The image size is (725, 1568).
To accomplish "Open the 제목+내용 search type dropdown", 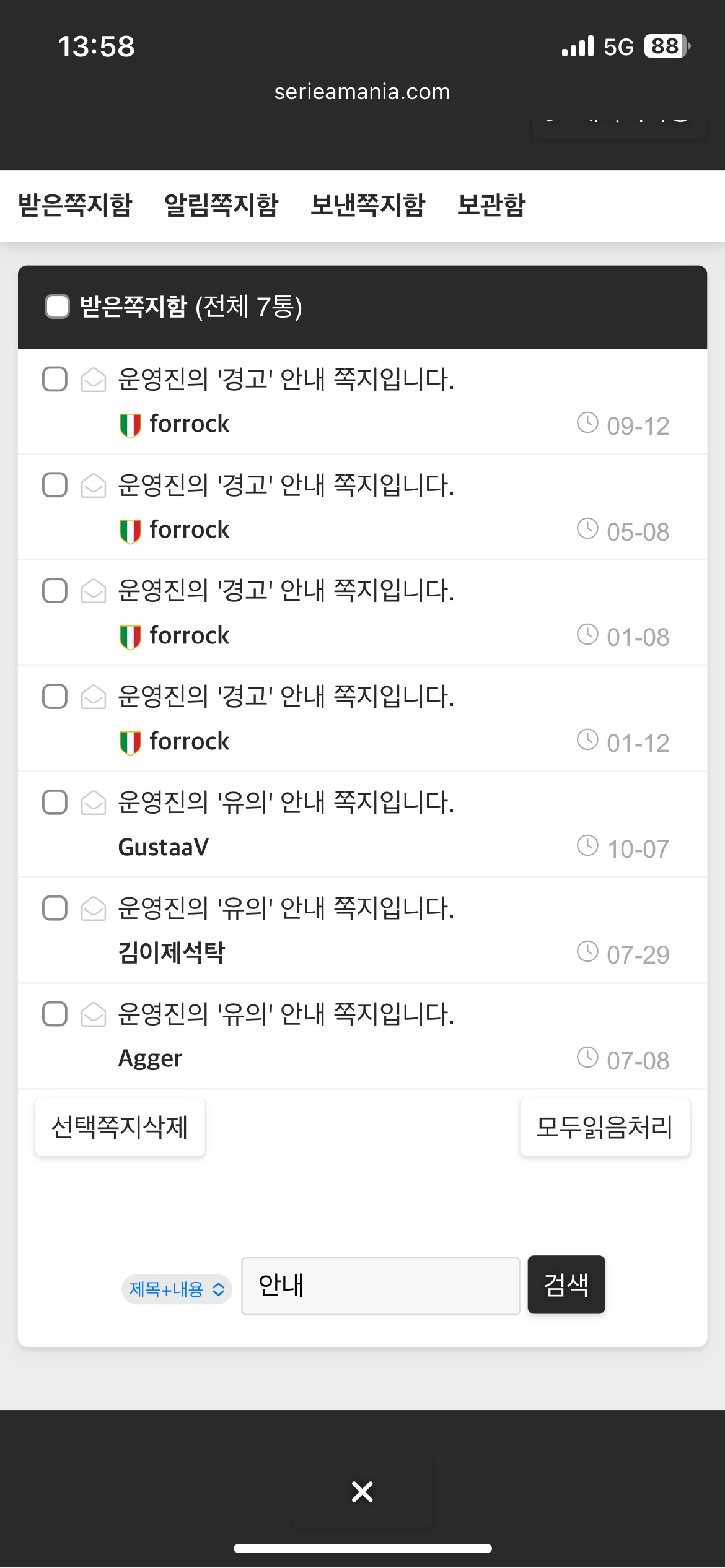I will click(x=177, y=1289).
